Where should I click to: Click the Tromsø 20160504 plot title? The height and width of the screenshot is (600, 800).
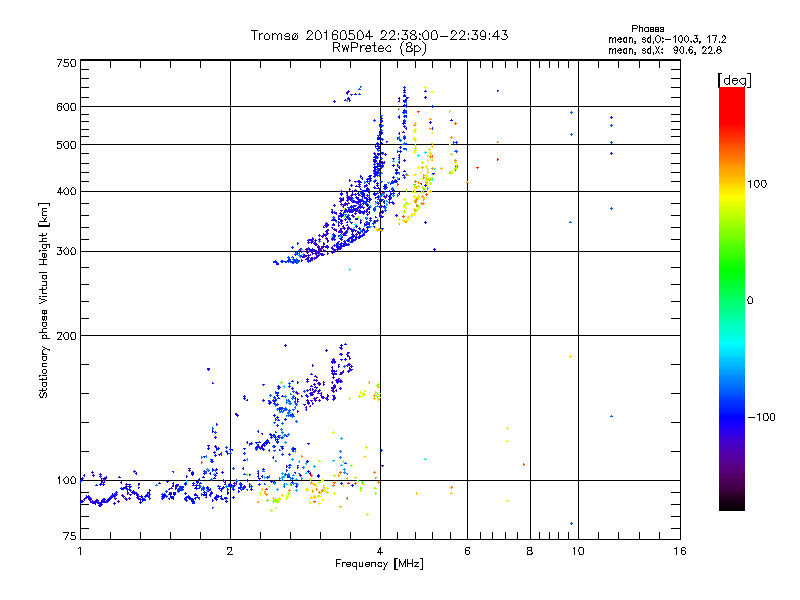(379, 35)
